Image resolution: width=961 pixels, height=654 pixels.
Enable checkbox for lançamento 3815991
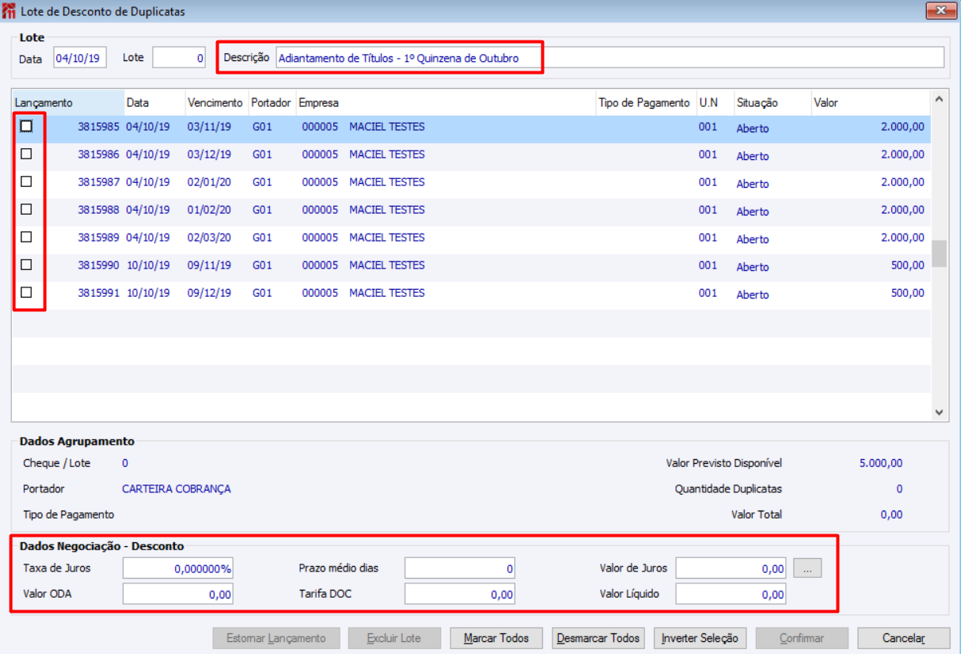pyautogui.click(x=26, y=292)
